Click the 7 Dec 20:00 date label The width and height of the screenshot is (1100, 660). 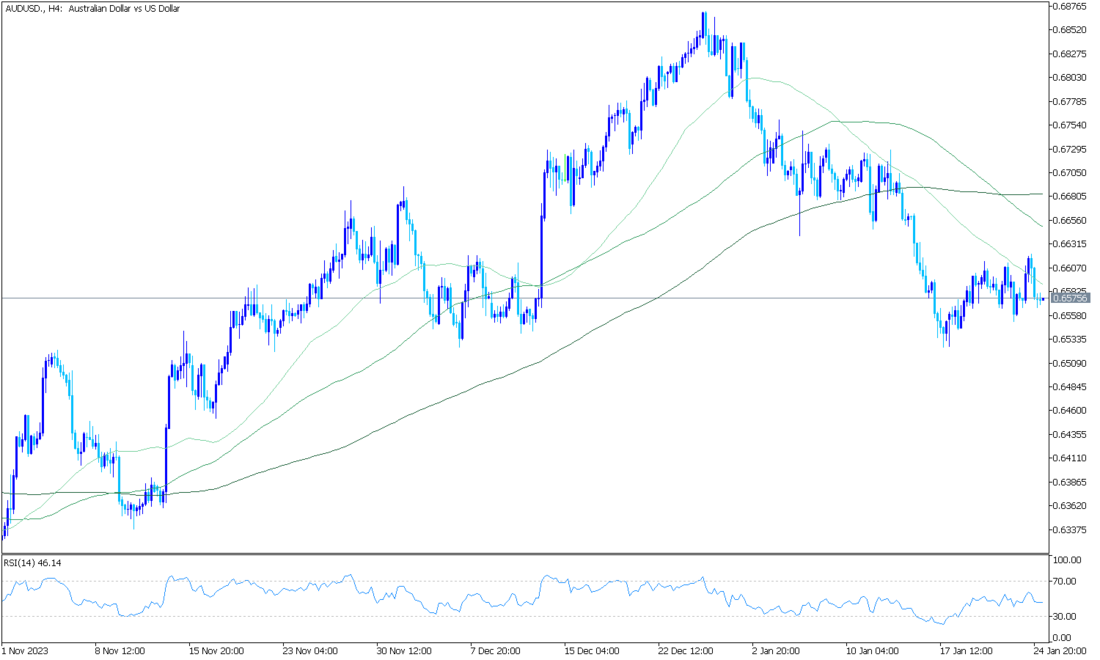point(496,651)
